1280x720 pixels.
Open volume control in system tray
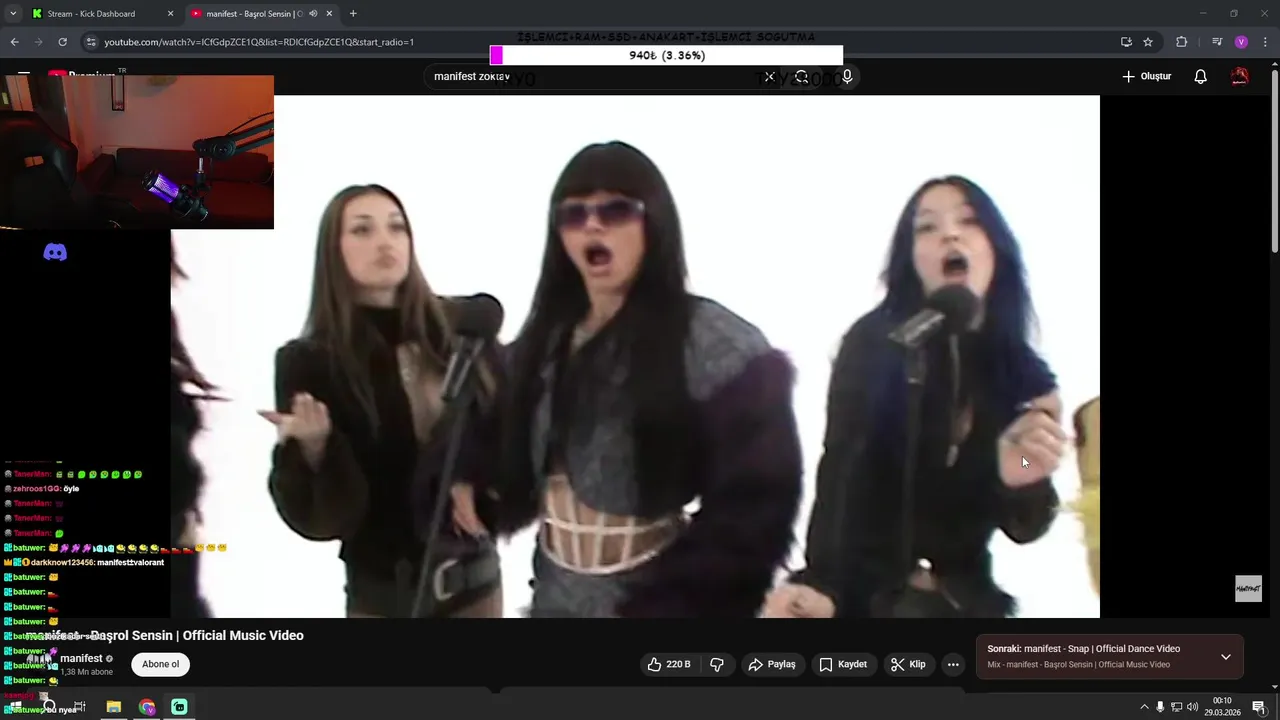(1192, 707)
